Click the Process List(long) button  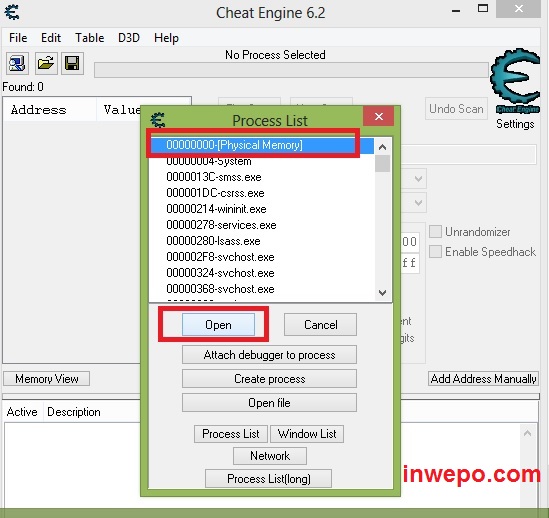tap(269, 478)
